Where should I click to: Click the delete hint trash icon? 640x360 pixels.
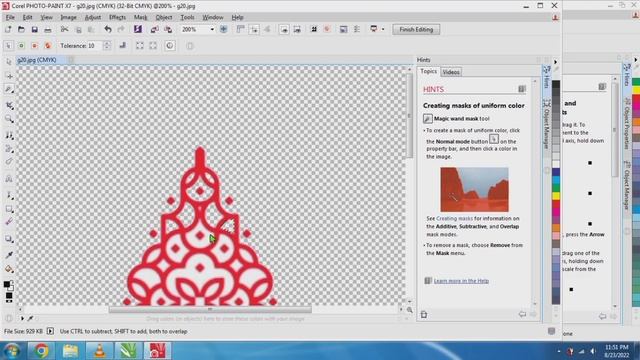pos(424,315)
